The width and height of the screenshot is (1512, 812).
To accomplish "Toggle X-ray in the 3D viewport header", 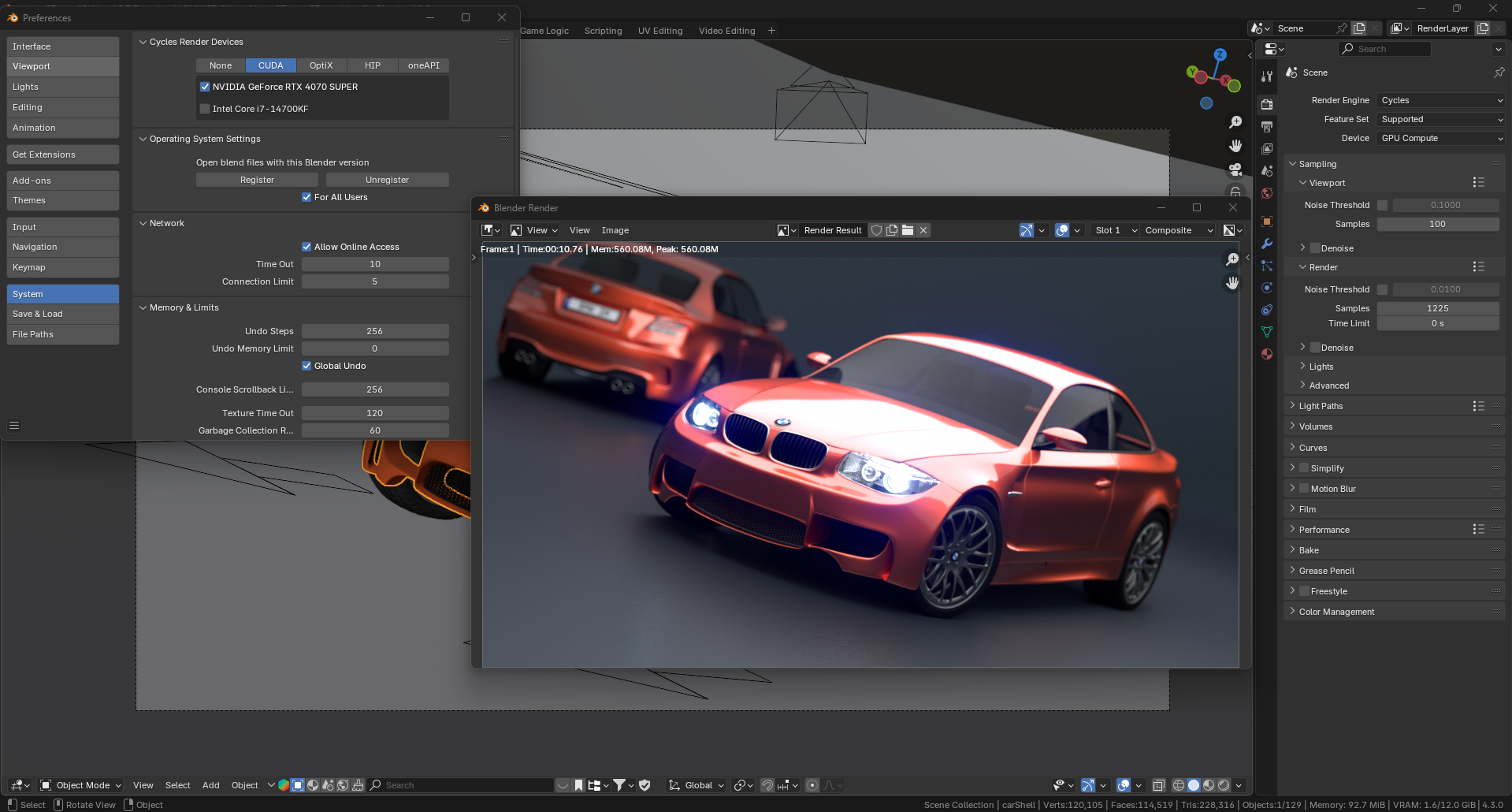I will (1159, 785).
